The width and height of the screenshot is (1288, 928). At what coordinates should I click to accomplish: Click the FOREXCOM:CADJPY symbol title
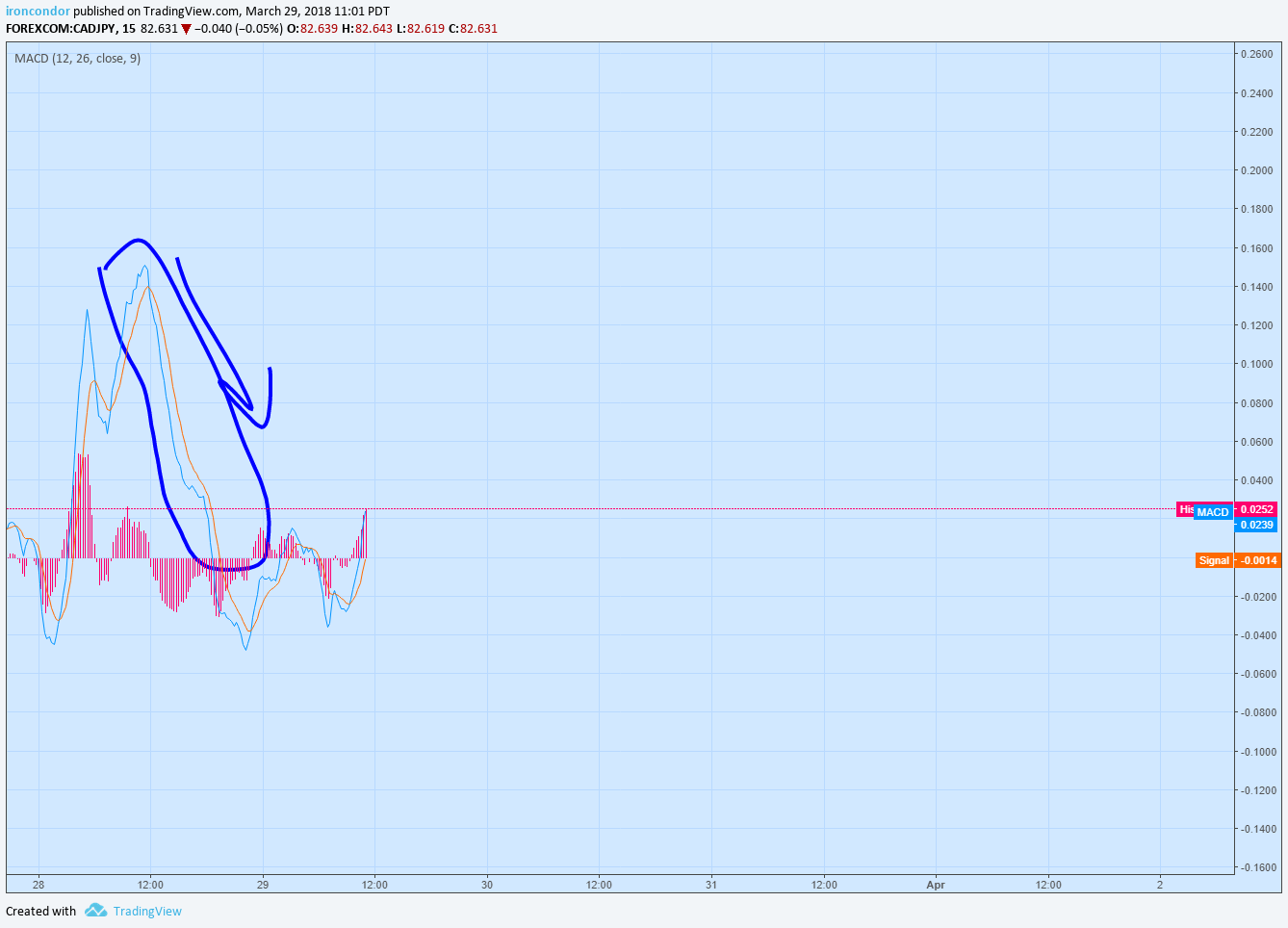[x=61, y=28]
